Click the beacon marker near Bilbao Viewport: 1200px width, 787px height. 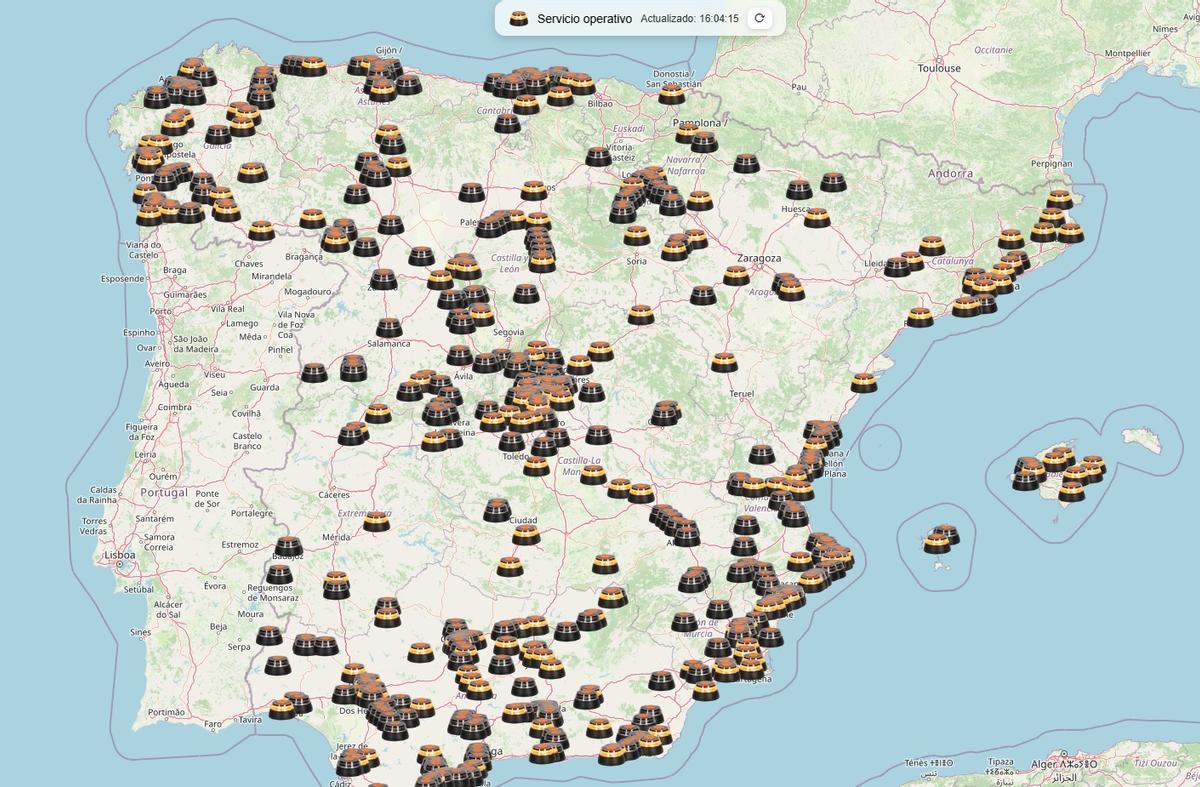point(582,82)
